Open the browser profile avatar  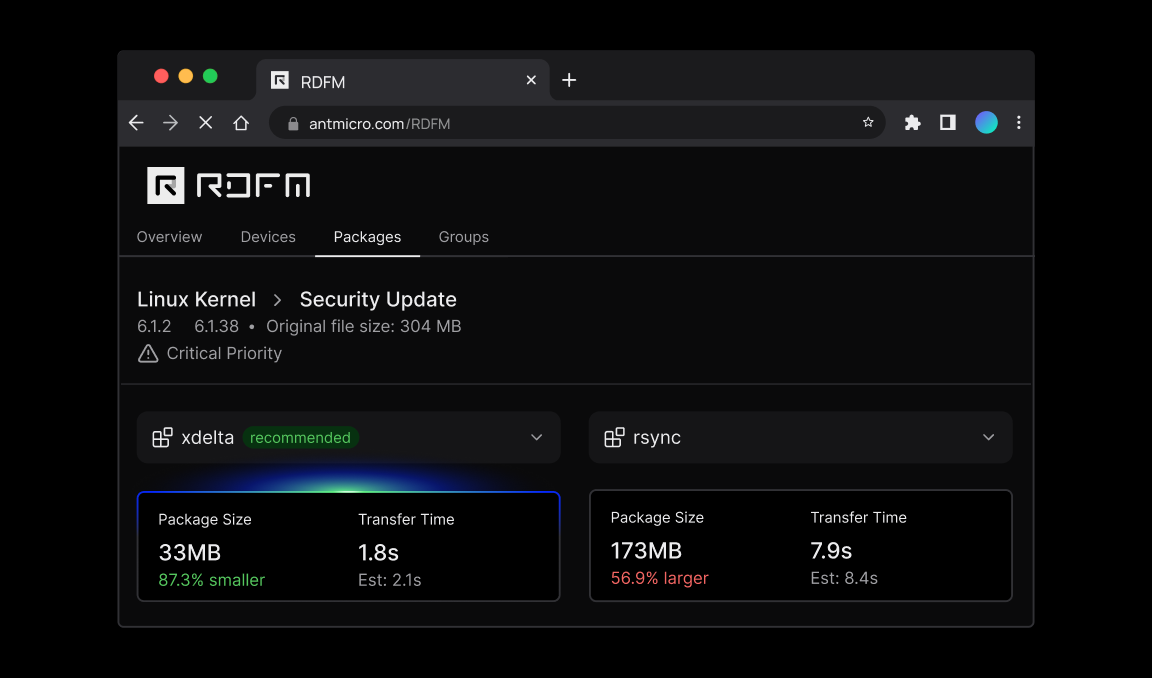pyautogui.click(x=986, y=123)
